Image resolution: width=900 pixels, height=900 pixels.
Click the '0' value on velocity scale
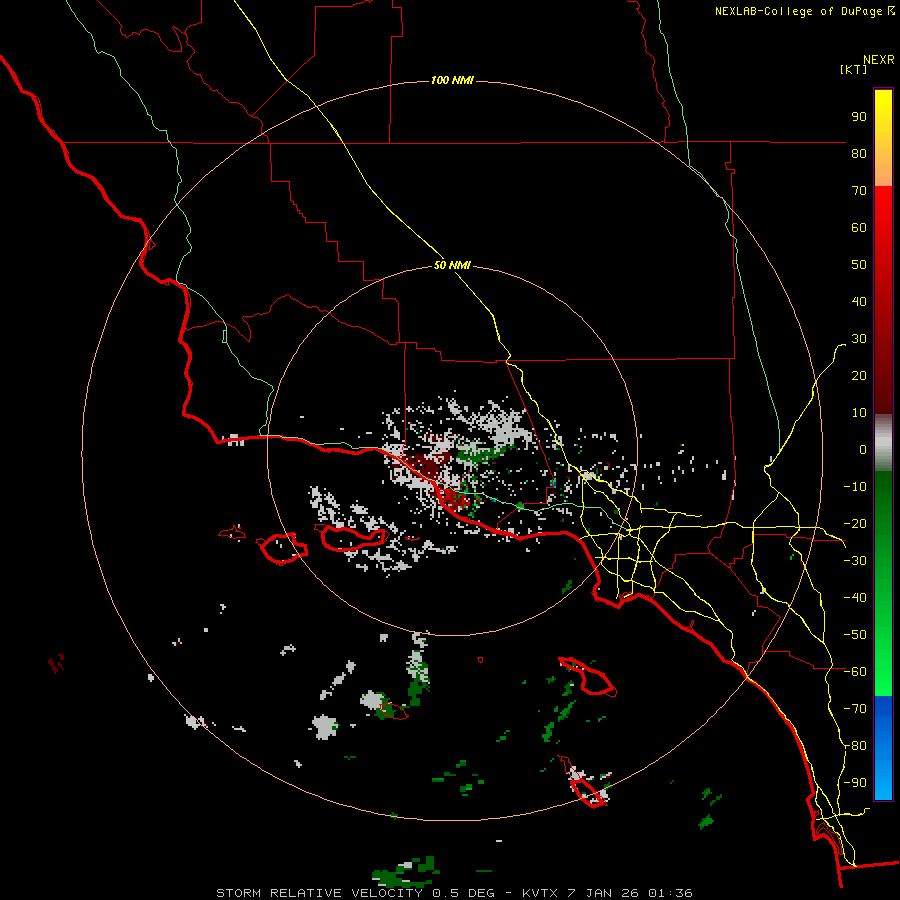[863, 449]
